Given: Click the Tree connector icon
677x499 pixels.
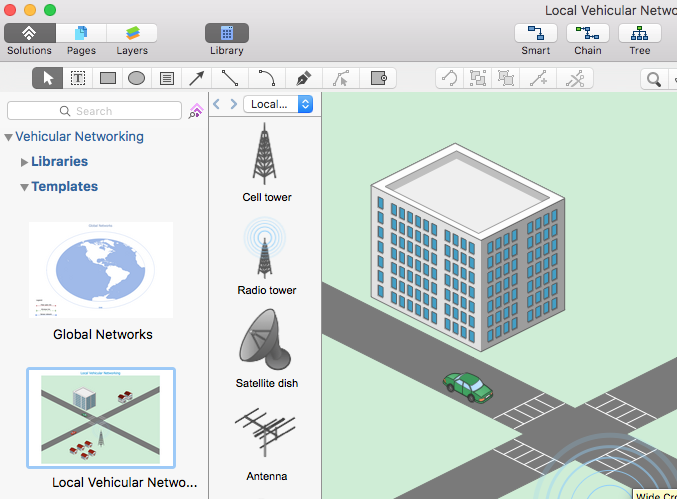Looking at the screenshot, I should pos(640,33).
